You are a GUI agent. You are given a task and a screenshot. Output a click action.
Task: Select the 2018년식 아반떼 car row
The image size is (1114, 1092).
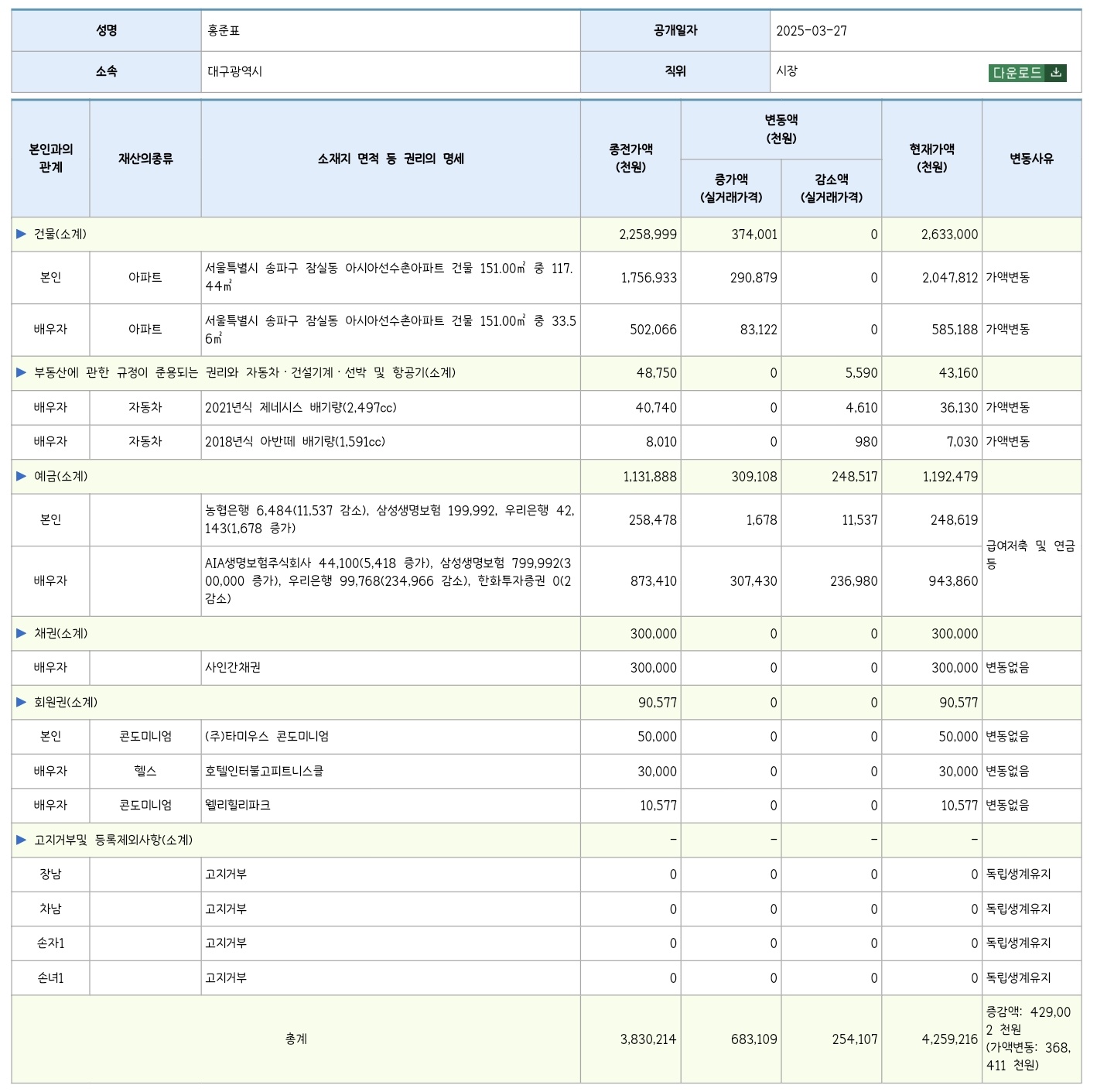[x=546, y=442]
